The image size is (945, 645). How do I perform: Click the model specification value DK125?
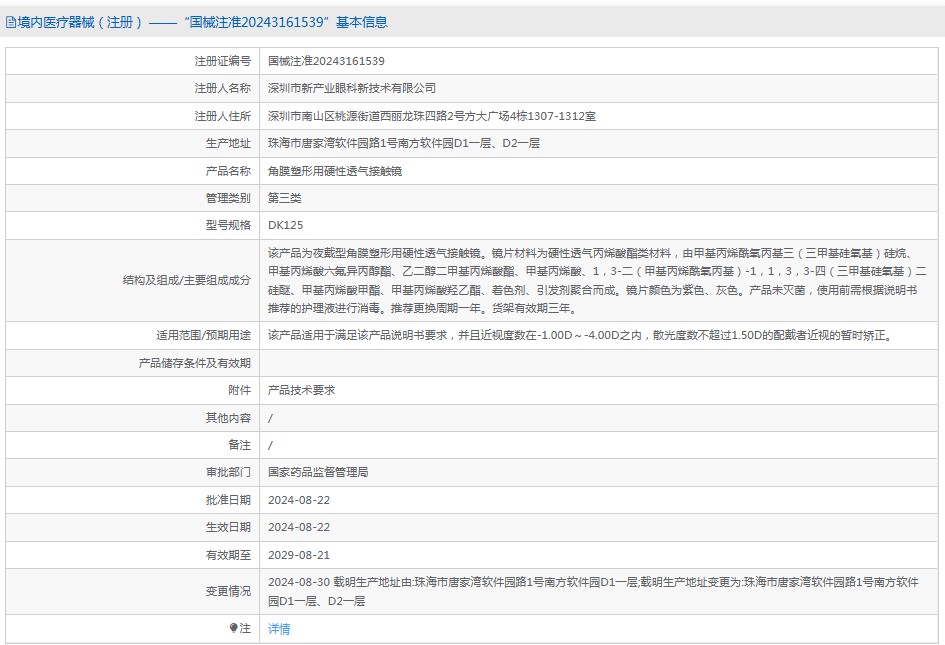coord(285,226)
